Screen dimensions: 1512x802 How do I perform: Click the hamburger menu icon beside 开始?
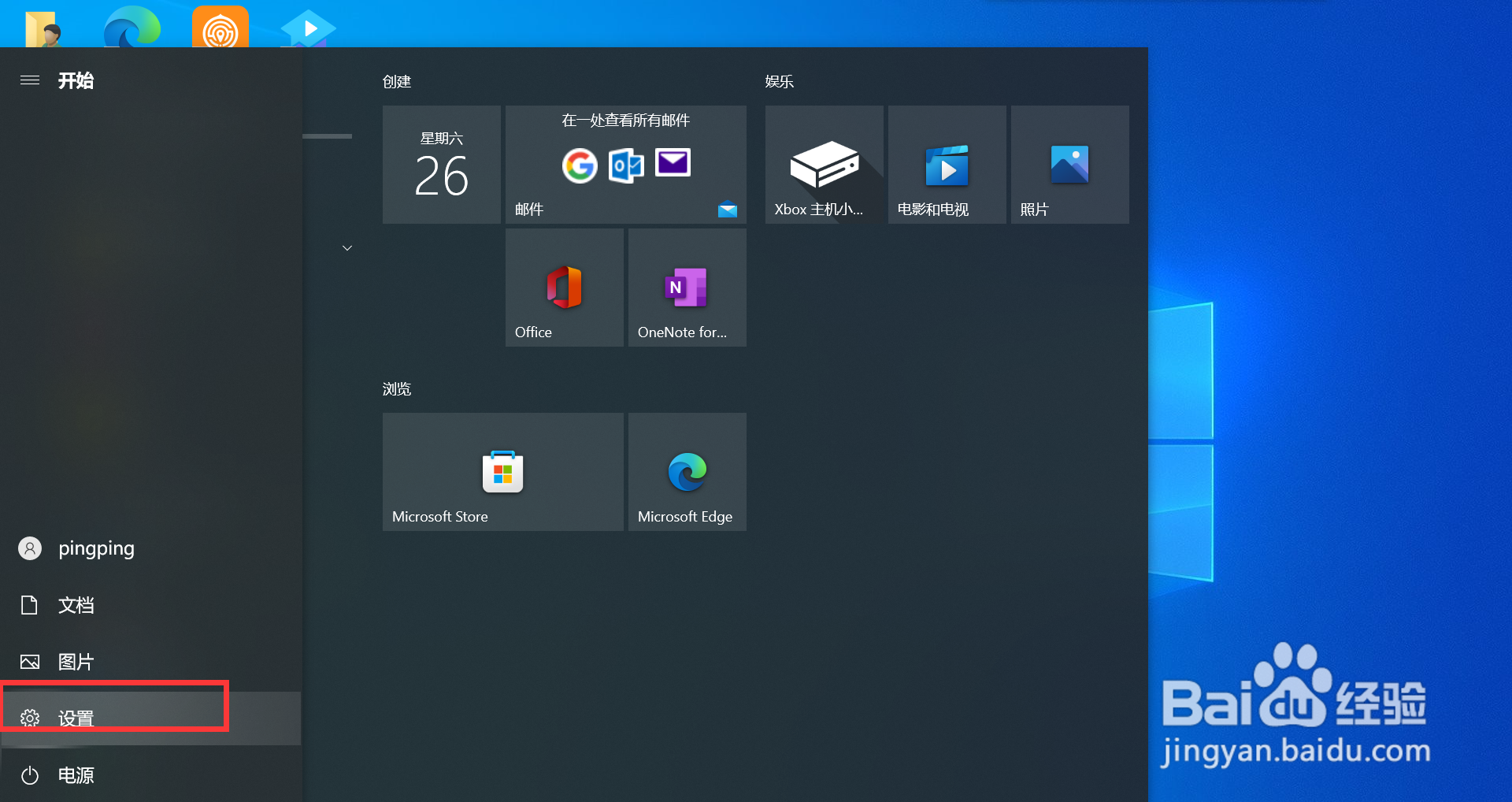[30, 80]
